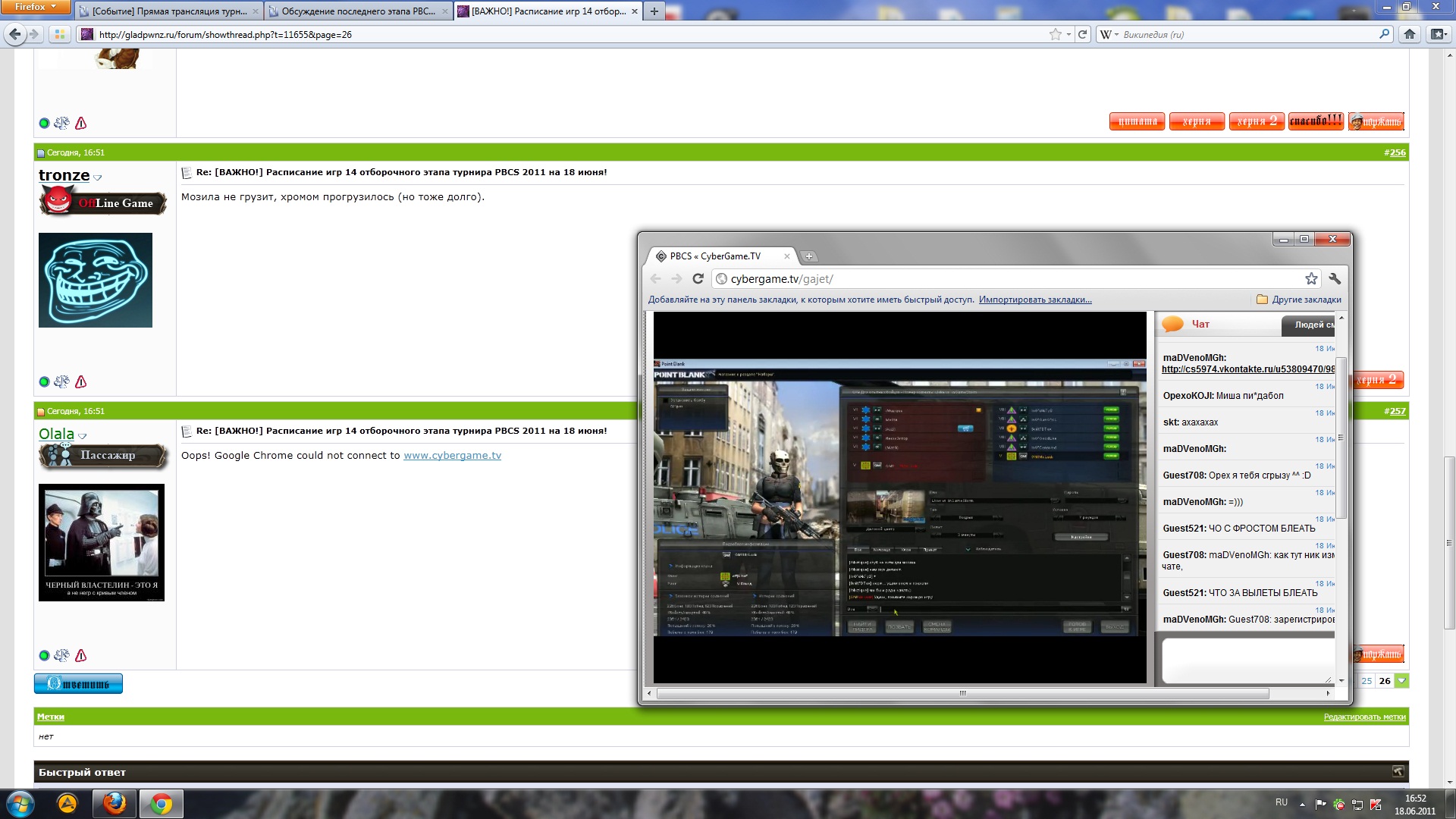Click the chat message input box
Screen dimensions: 1456x819
(1247, 660)
